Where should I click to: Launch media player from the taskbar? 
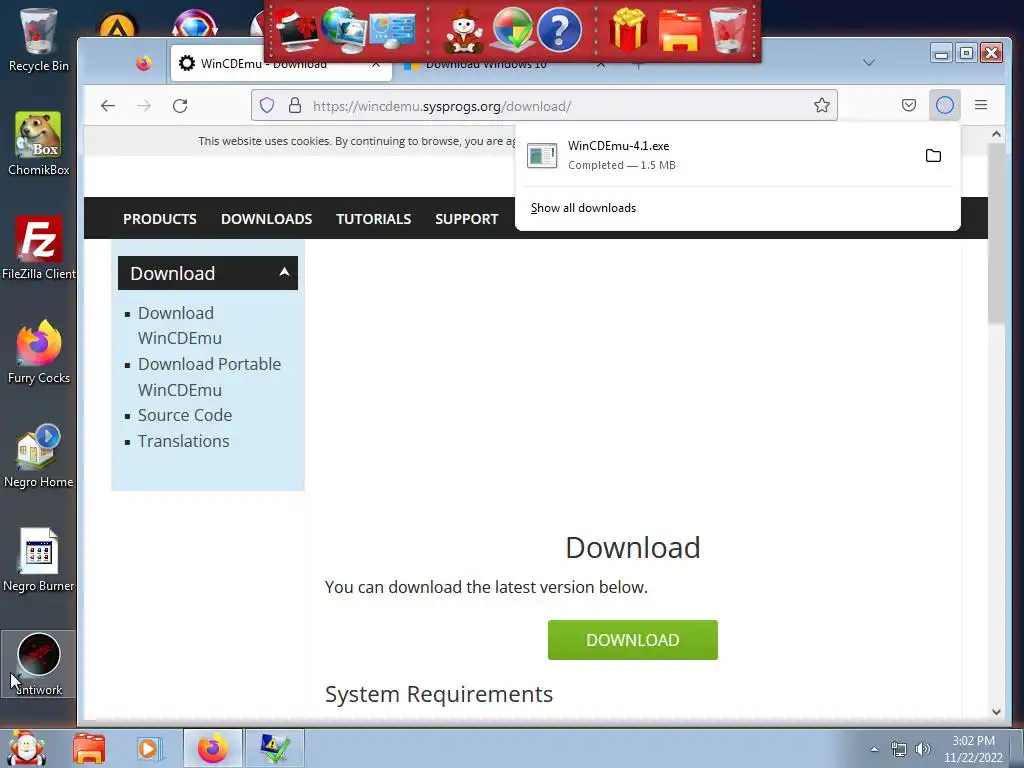[150, 748]
